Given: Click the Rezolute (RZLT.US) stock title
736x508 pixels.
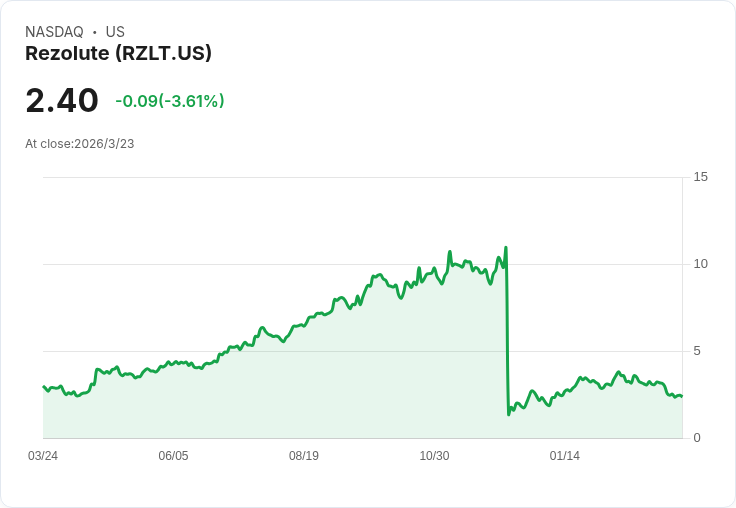Looking at the screenshot, I should coord(118,54).
